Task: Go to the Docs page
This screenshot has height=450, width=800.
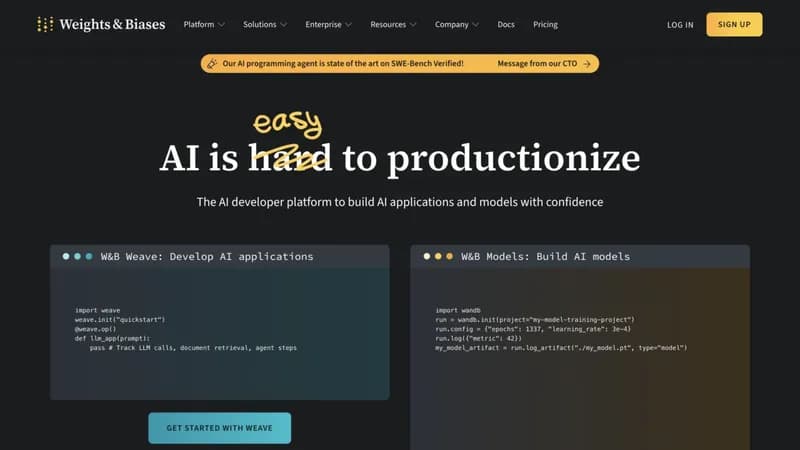Action: (506, 24)
